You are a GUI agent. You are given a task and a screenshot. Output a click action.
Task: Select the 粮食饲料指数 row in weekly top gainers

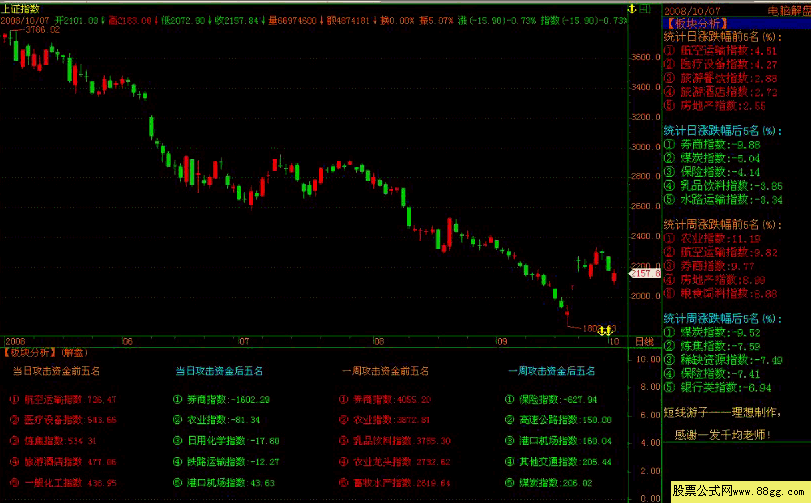[720, 294]
